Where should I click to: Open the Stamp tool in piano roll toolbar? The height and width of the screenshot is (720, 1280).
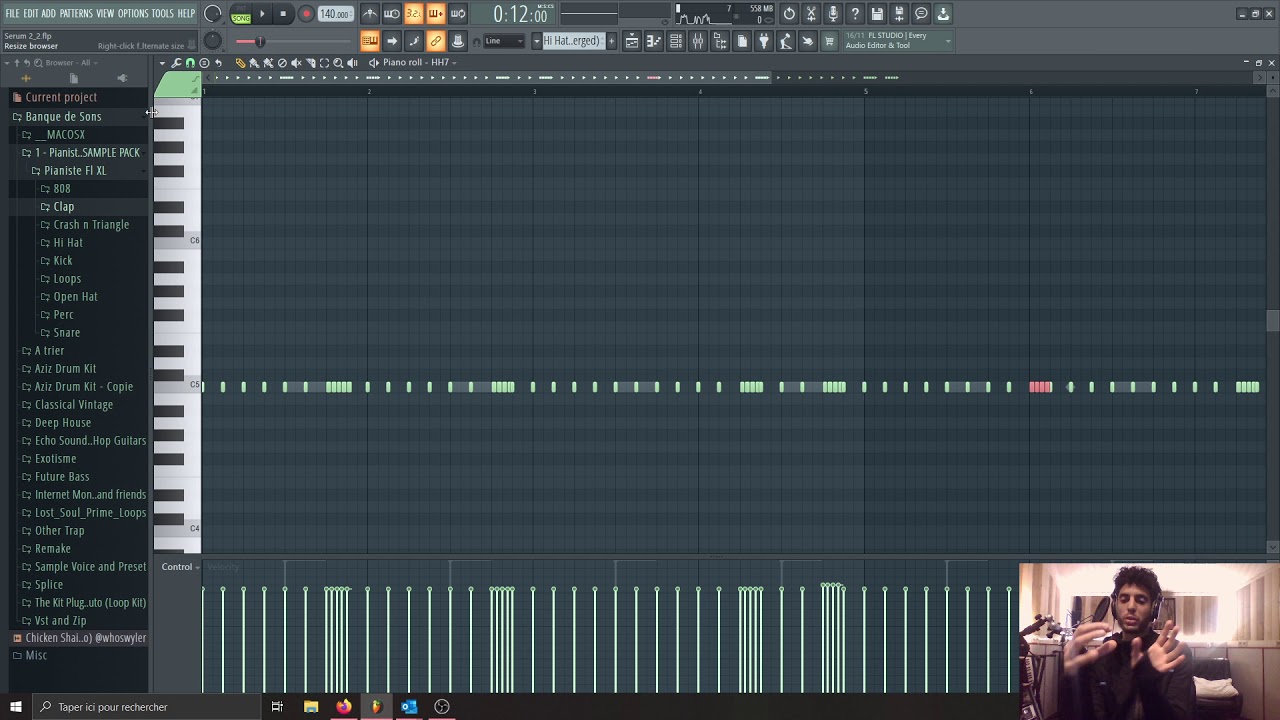(x=204, y=62)
